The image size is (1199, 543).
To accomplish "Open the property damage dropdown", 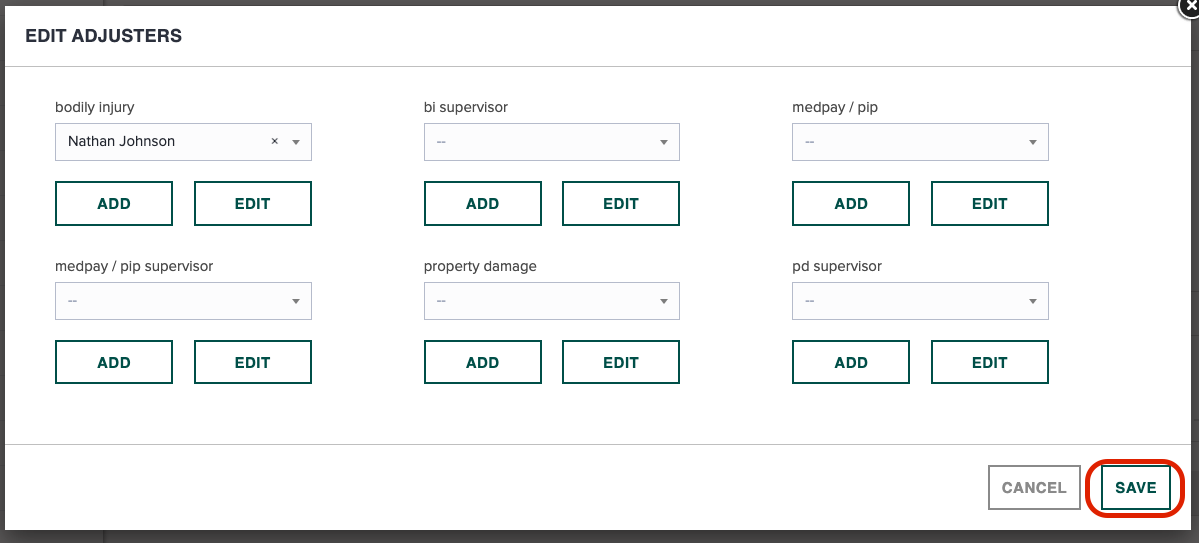I will pos(551,301).
